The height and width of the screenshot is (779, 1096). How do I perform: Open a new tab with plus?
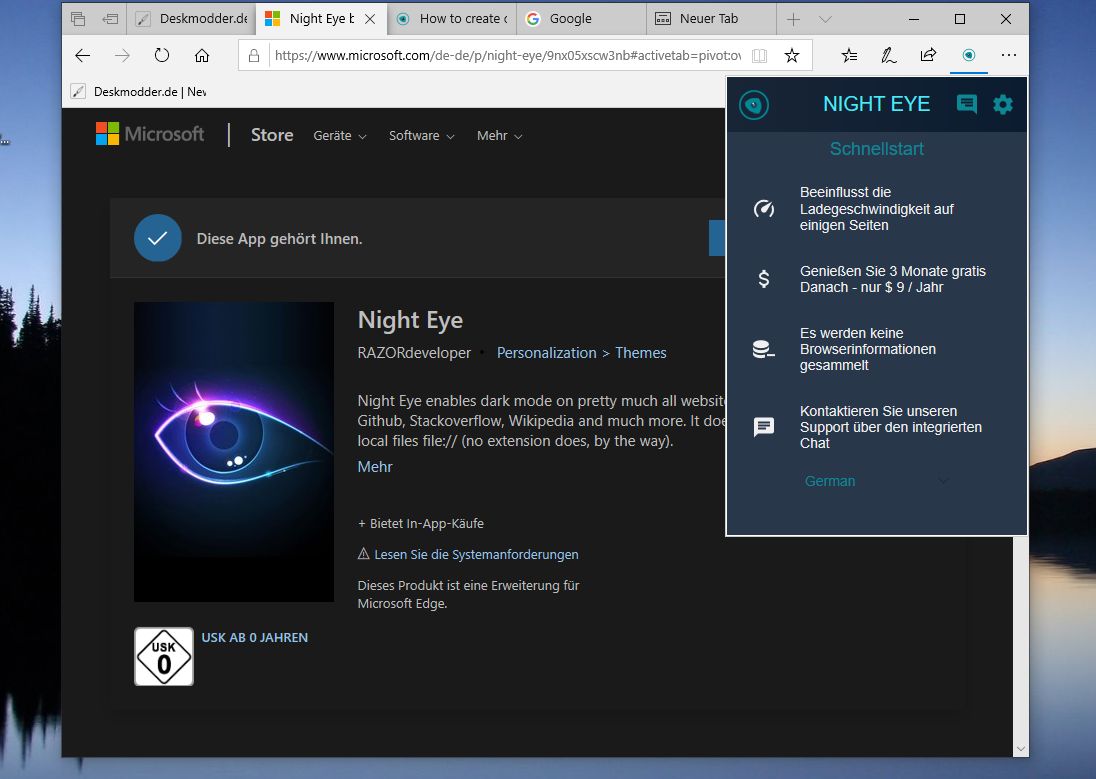793,20
